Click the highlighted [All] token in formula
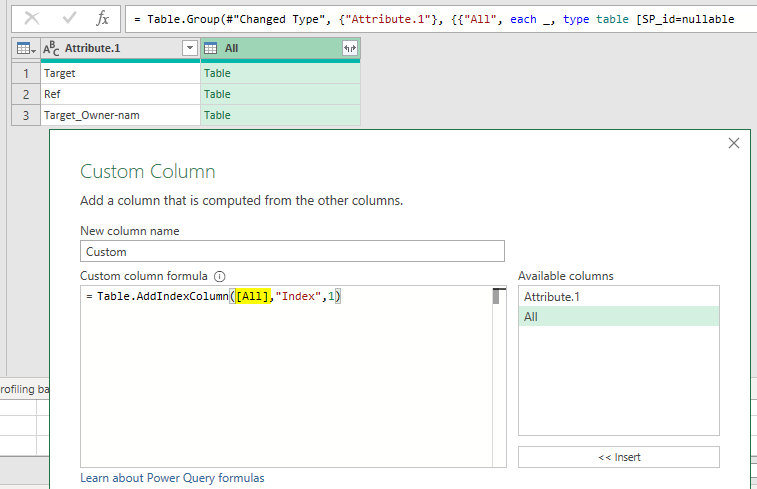The image size is (757, 489). point(253,296)
